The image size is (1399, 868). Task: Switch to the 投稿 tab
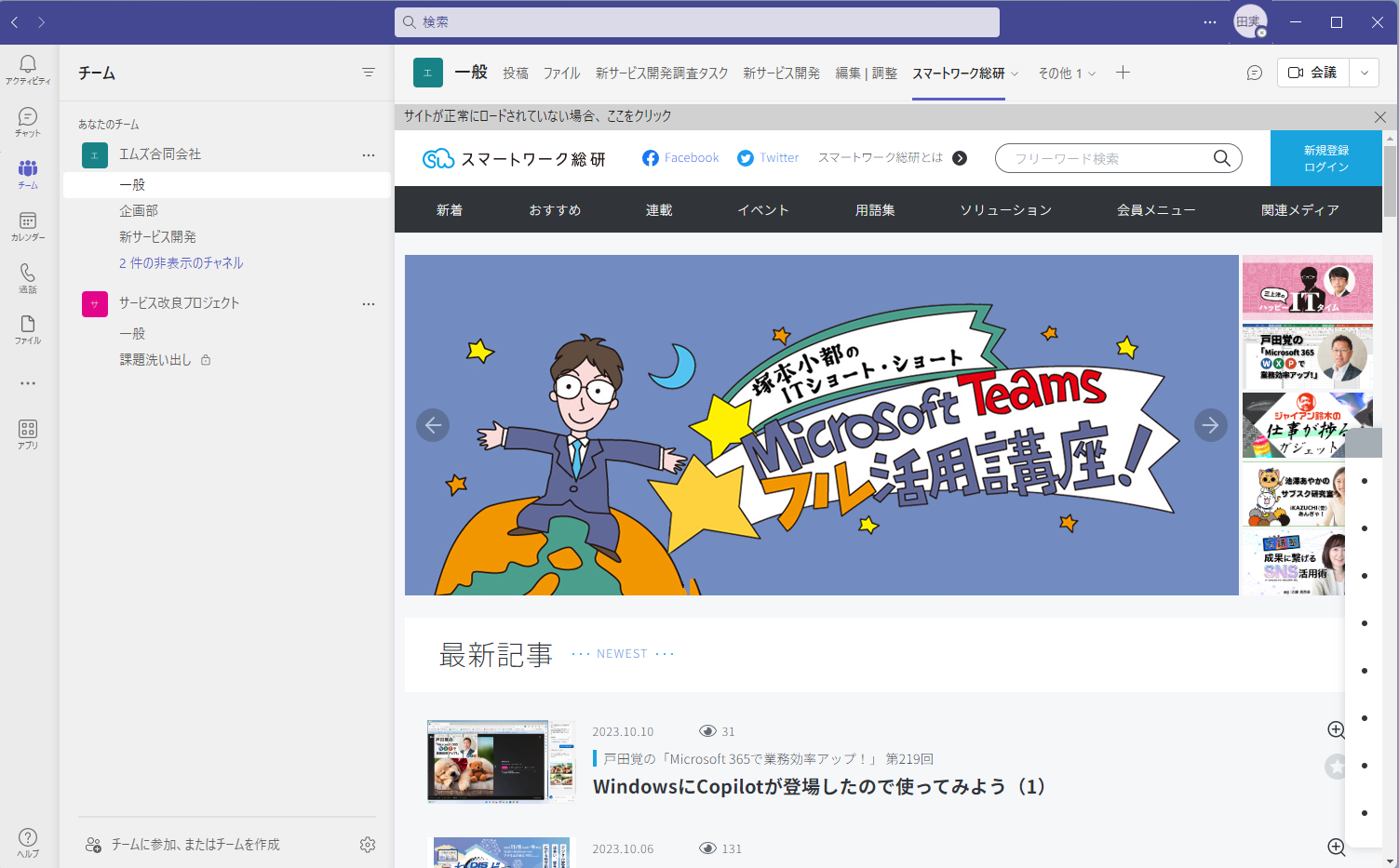516,73
